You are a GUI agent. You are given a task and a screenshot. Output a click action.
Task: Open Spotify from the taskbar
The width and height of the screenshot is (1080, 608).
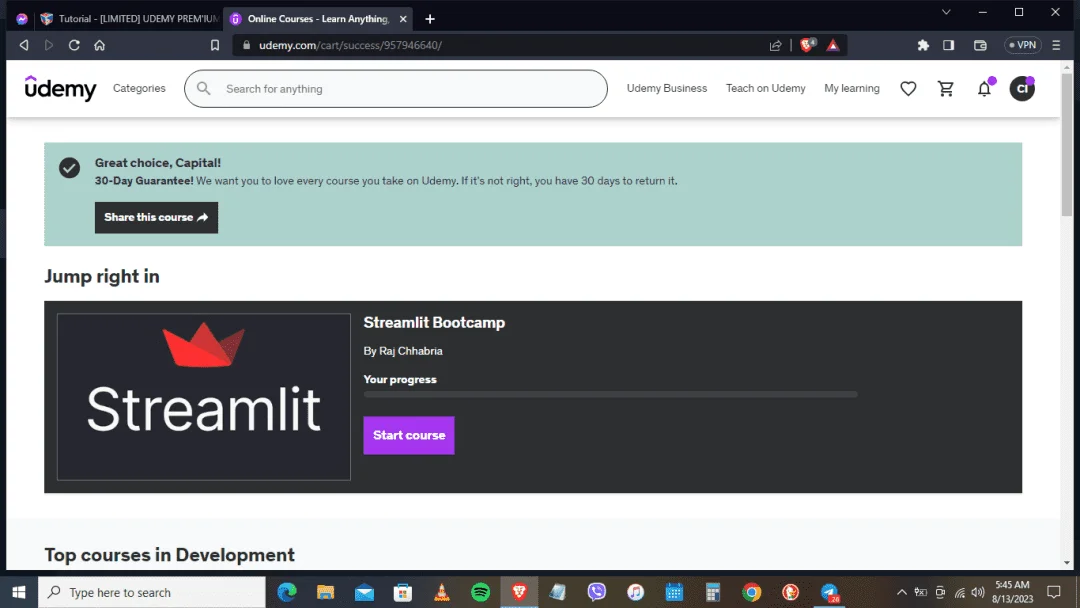[481, 592]
